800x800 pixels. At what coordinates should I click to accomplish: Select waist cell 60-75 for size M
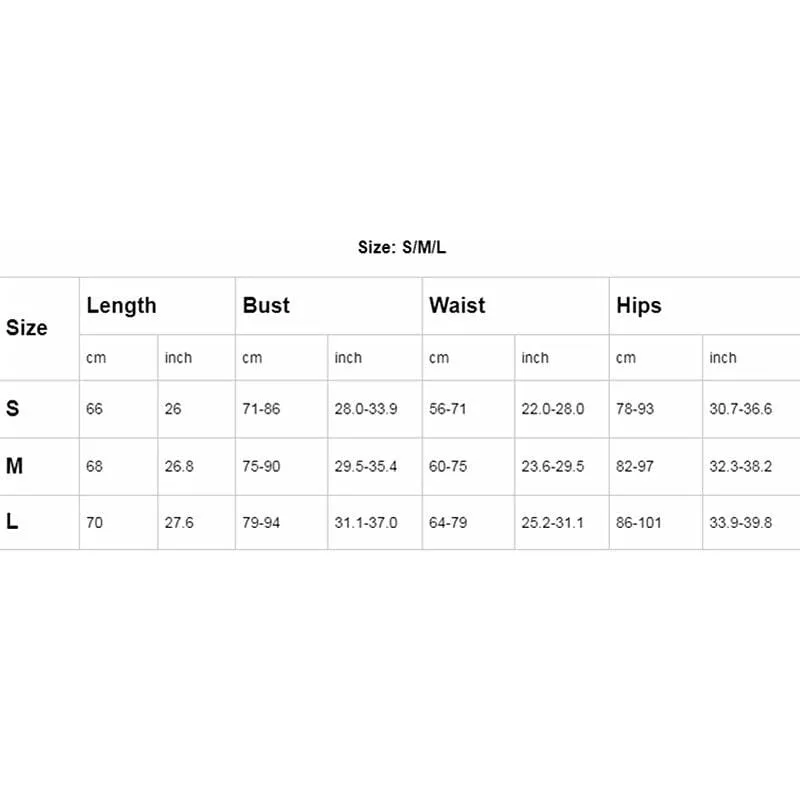448,466
